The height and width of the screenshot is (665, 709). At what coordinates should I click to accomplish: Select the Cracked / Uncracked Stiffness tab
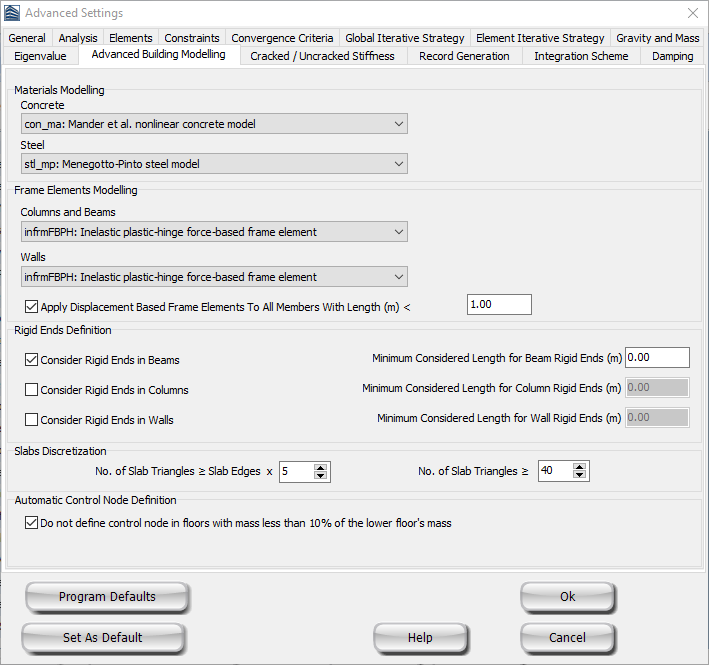[x=322, y=56]
